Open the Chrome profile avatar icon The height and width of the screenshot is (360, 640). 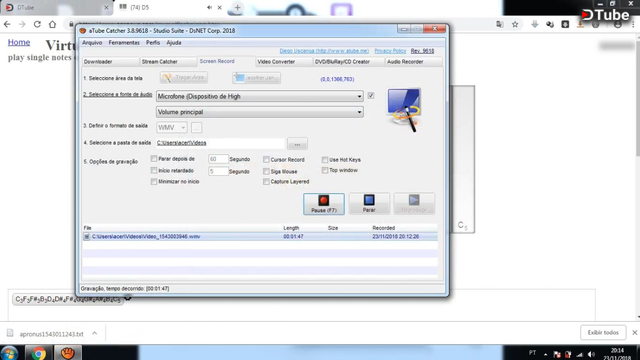tap(618, 25)
